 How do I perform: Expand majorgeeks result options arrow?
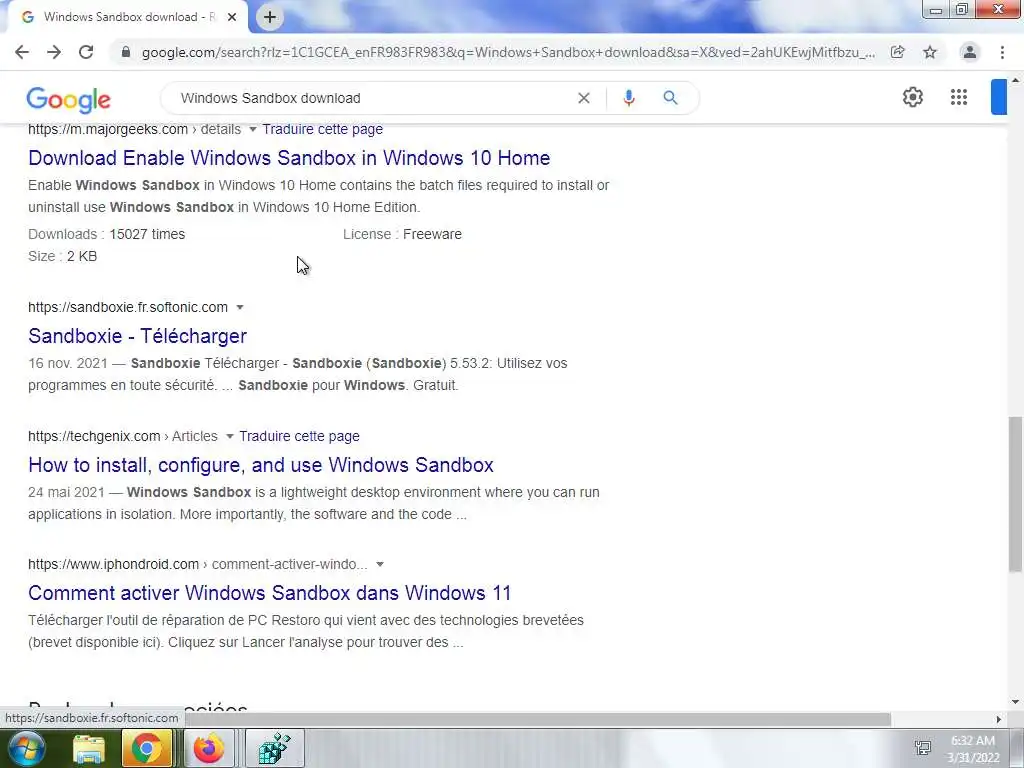pyautogui.click(x=253, y=129)
